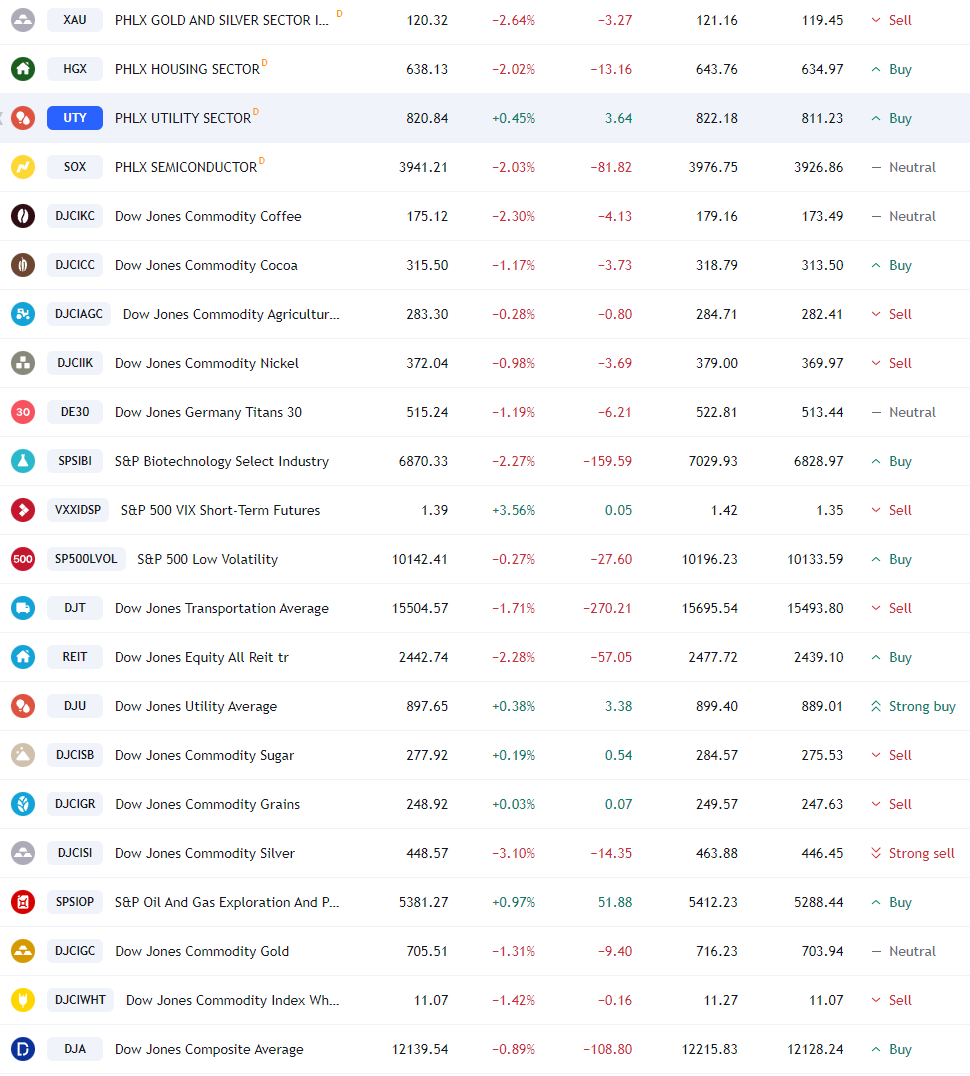Viewport: 970px width, 1076px height.
Task: Select the DJCIWHT ticker badge
Action: pyautogui.click(x=80, y=1000)
